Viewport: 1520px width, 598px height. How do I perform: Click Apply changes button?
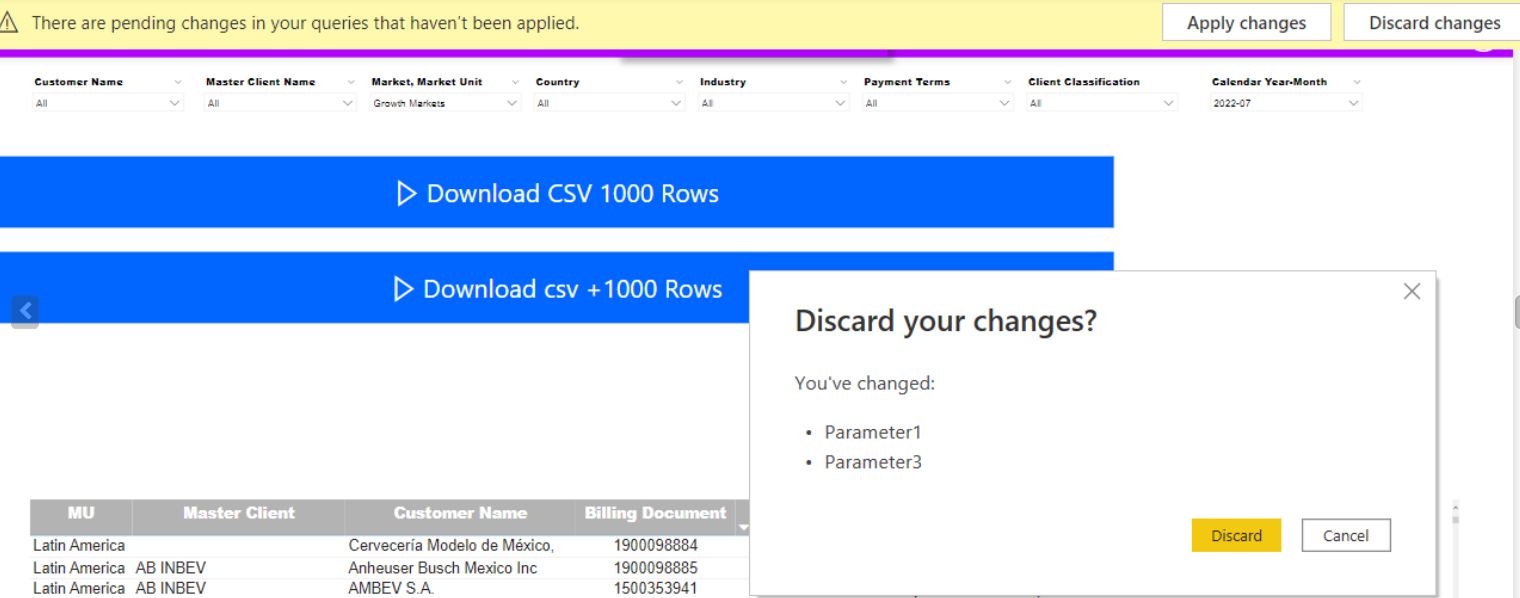[1246, 22]
